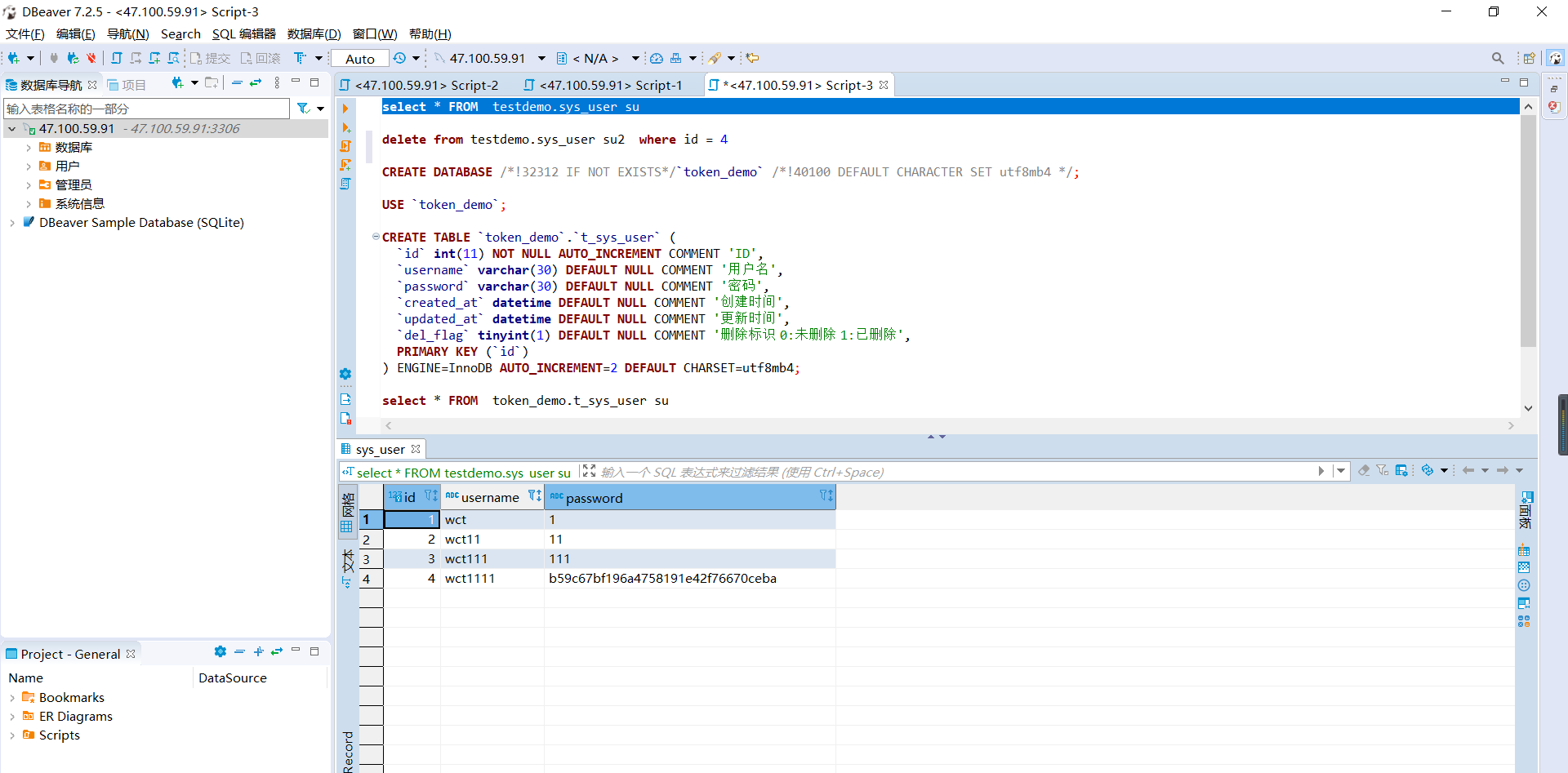Expand DBeaver Sample Database (SQLite) node
The image size is (1568, 773).
coord(12,223)
